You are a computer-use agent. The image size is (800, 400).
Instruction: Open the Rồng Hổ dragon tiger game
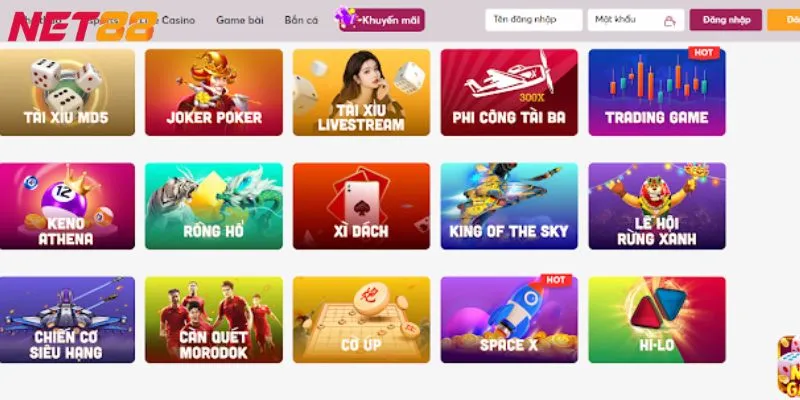(x=214, y=206)
